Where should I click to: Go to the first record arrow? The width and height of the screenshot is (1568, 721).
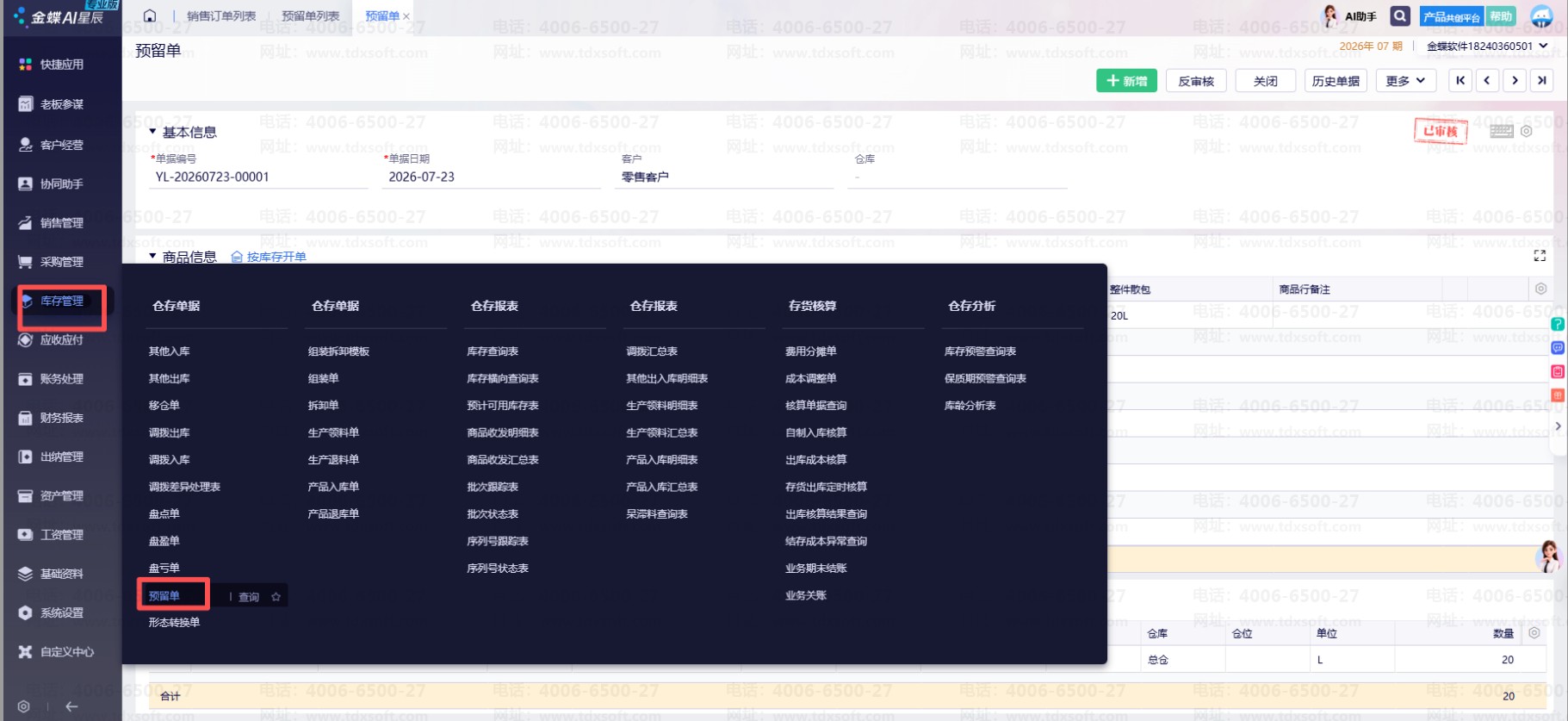point(1460,81)
